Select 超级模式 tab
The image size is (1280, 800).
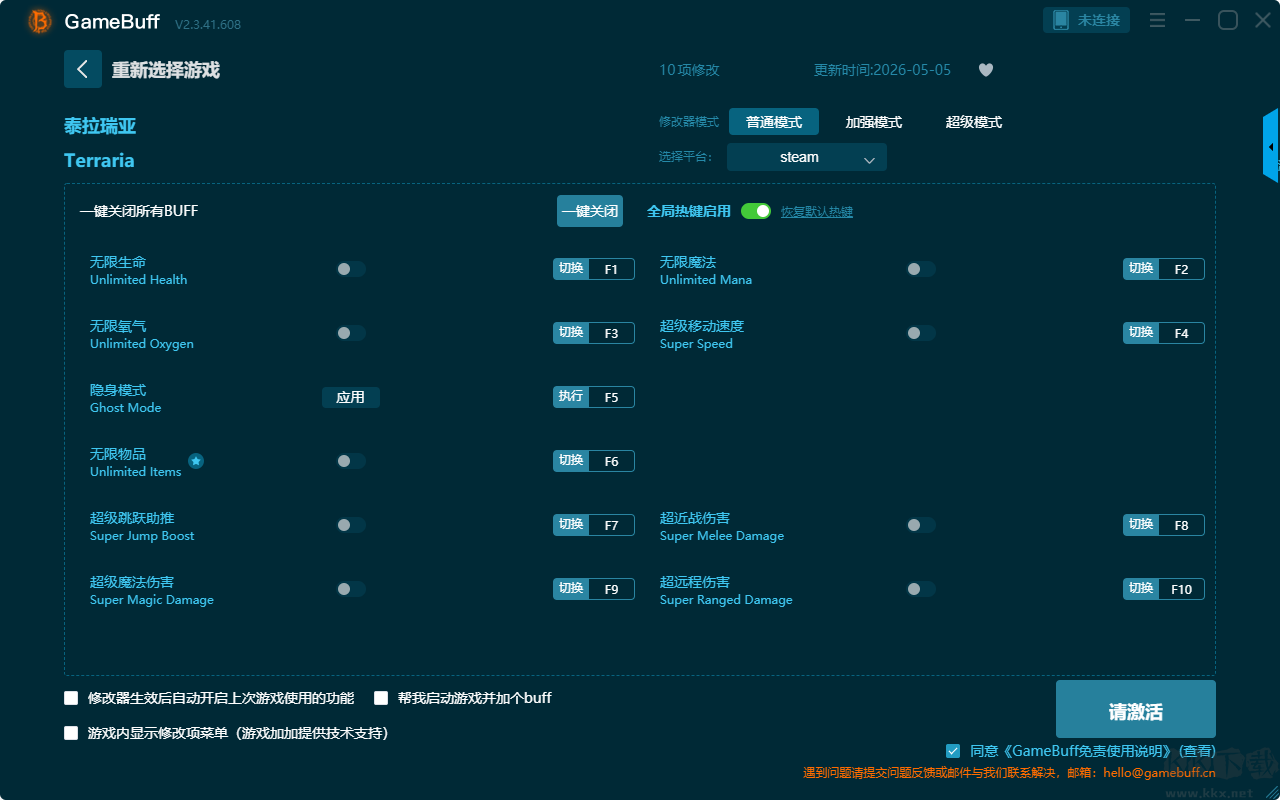974,122
